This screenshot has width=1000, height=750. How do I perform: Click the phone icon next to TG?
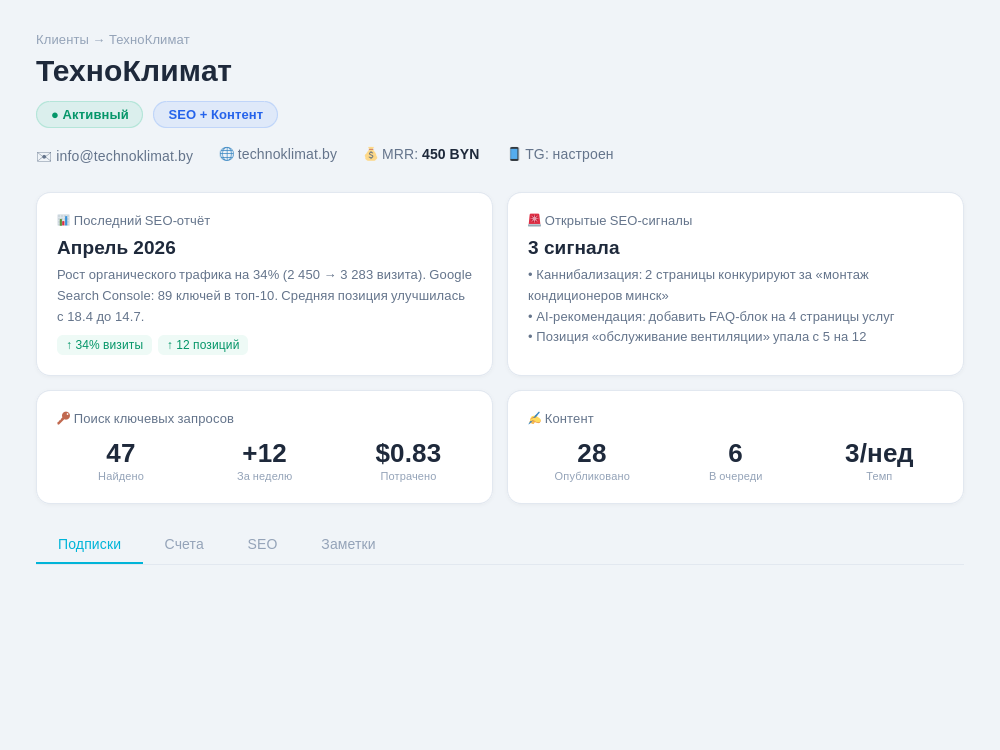(514, 154)
